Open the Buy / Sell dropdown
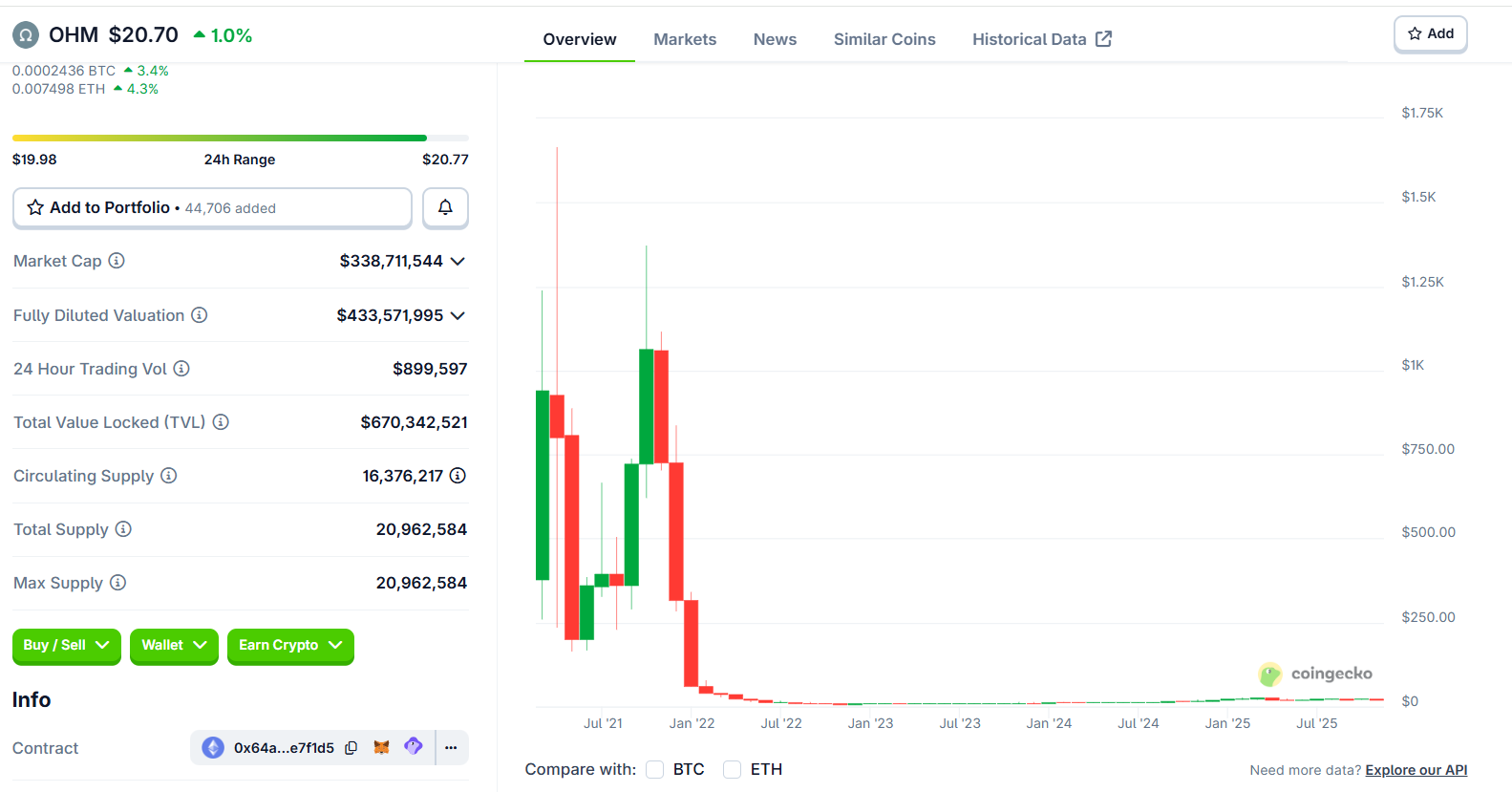 coord(66,646)
